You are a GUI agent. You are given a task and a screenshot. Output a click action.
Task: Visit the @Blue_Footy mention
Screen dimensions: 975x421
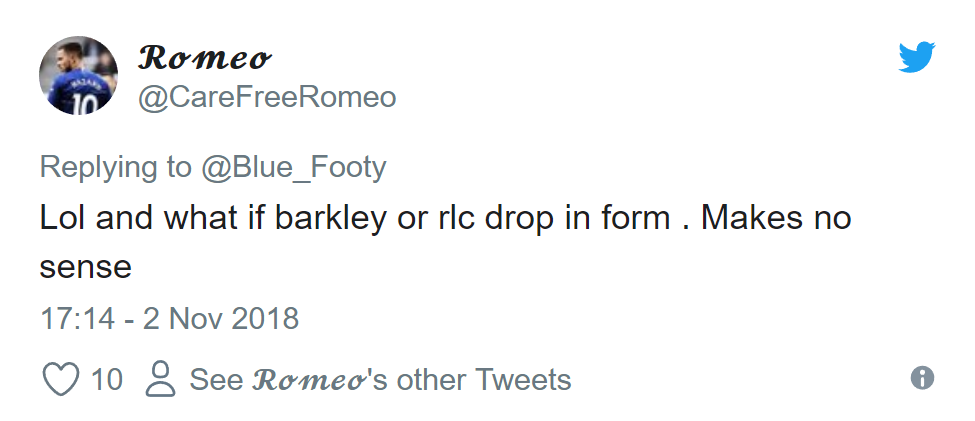tap(295, 166)
